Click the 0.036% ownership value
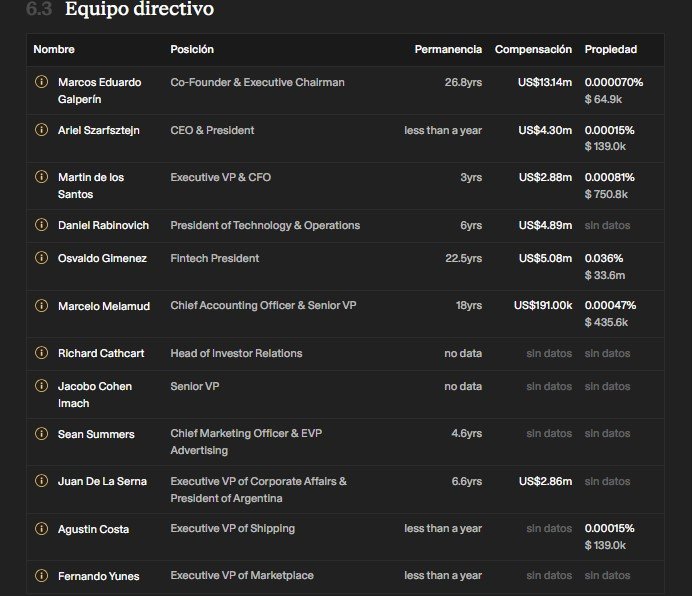The height and width of the screenshot is (596, 692). pyautogui.click(x=604, y=258)
